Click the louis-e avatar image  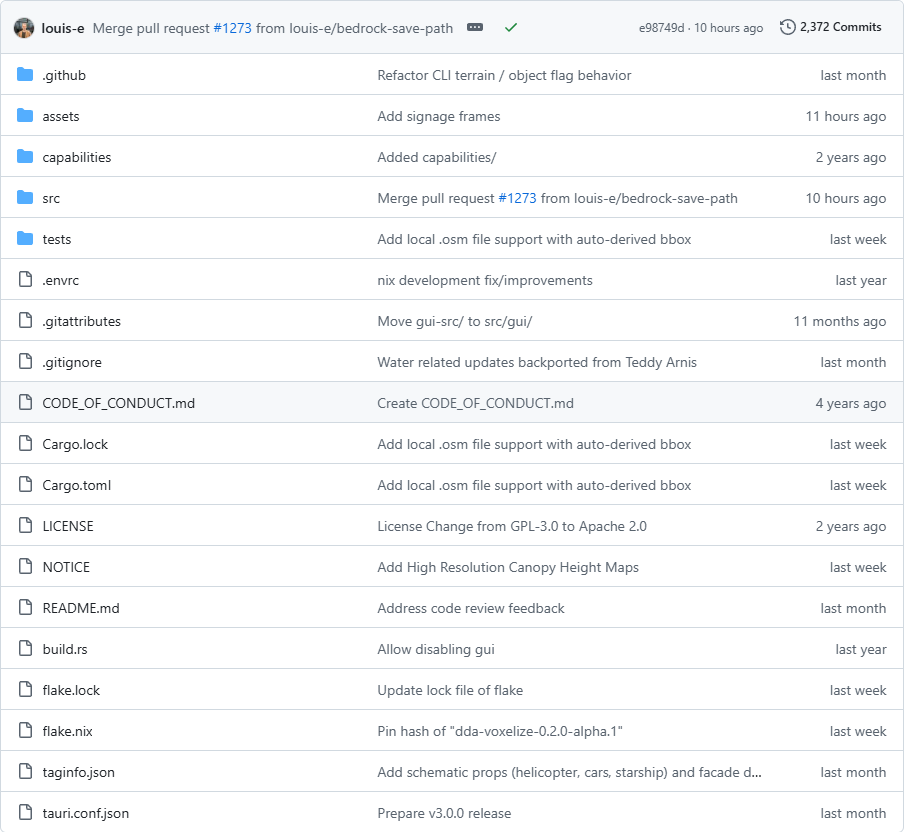(x=24, y=28)
